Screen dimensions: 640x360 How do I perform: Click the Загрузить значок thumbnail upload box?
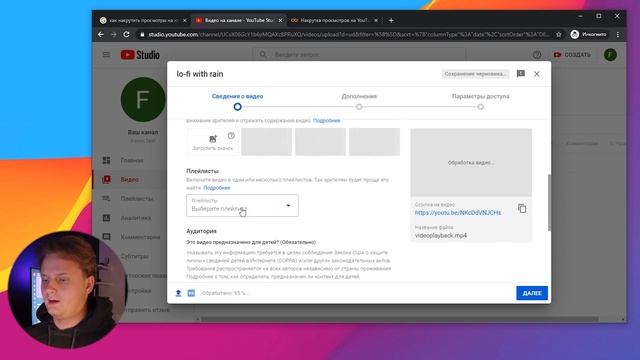213,142
